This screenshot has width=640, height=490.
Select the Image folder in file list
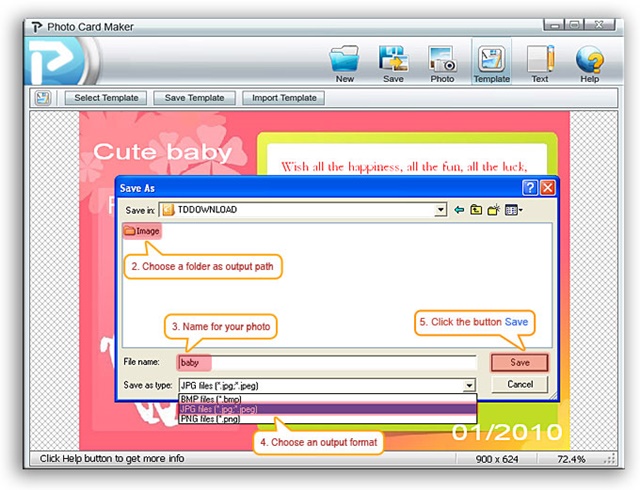pos(141,231)
